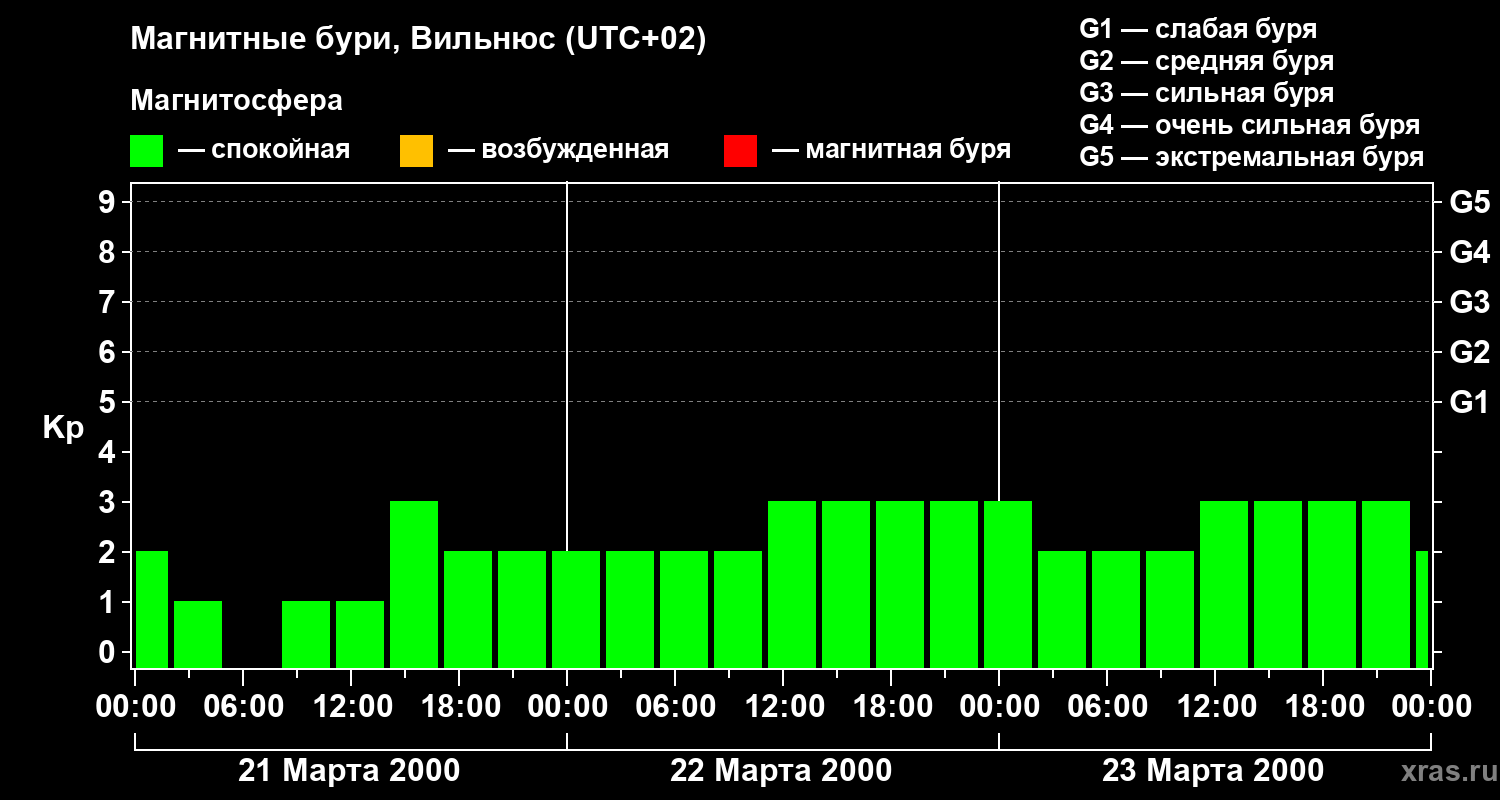The image size is (1500, 800).
Task: Click the green "спокойная" legend swatch
Action: point(146,150)
